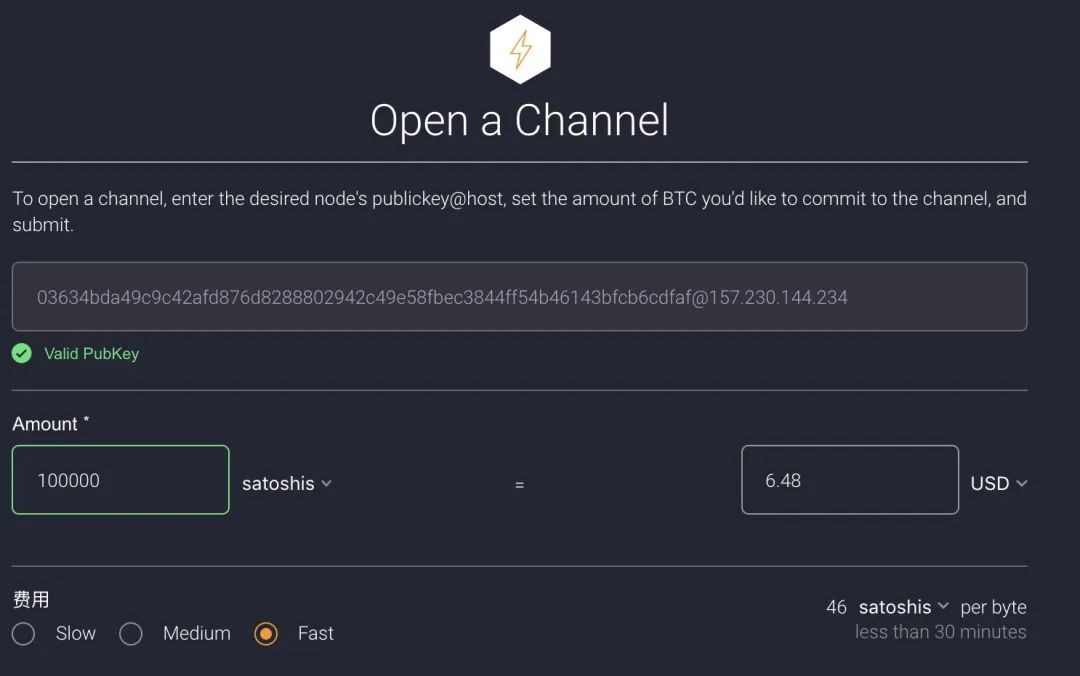Click the channel instructions description text
This screenshot has height=676, width=1080.
tap(519, 211)
